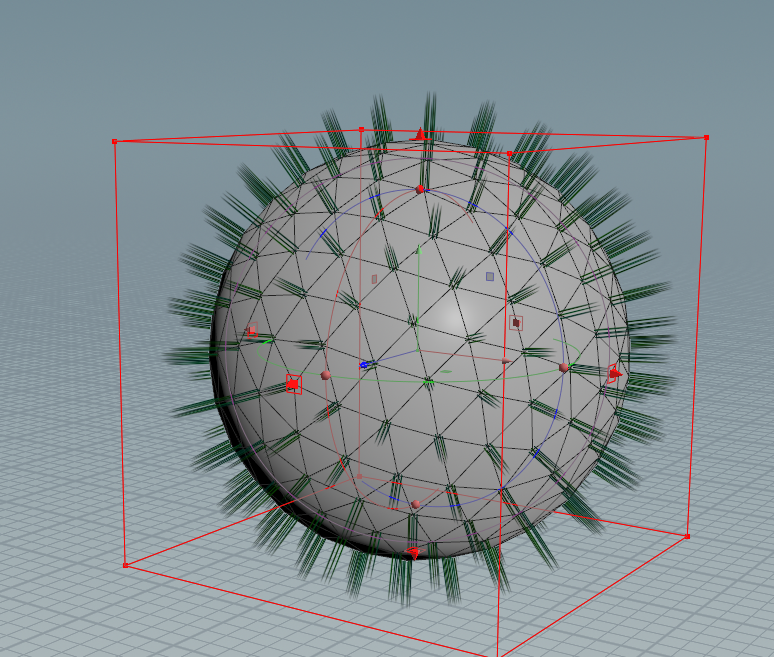Screen dimensions: 774x657
Task: Click the red cone on bounding box top
Action: 420,134
